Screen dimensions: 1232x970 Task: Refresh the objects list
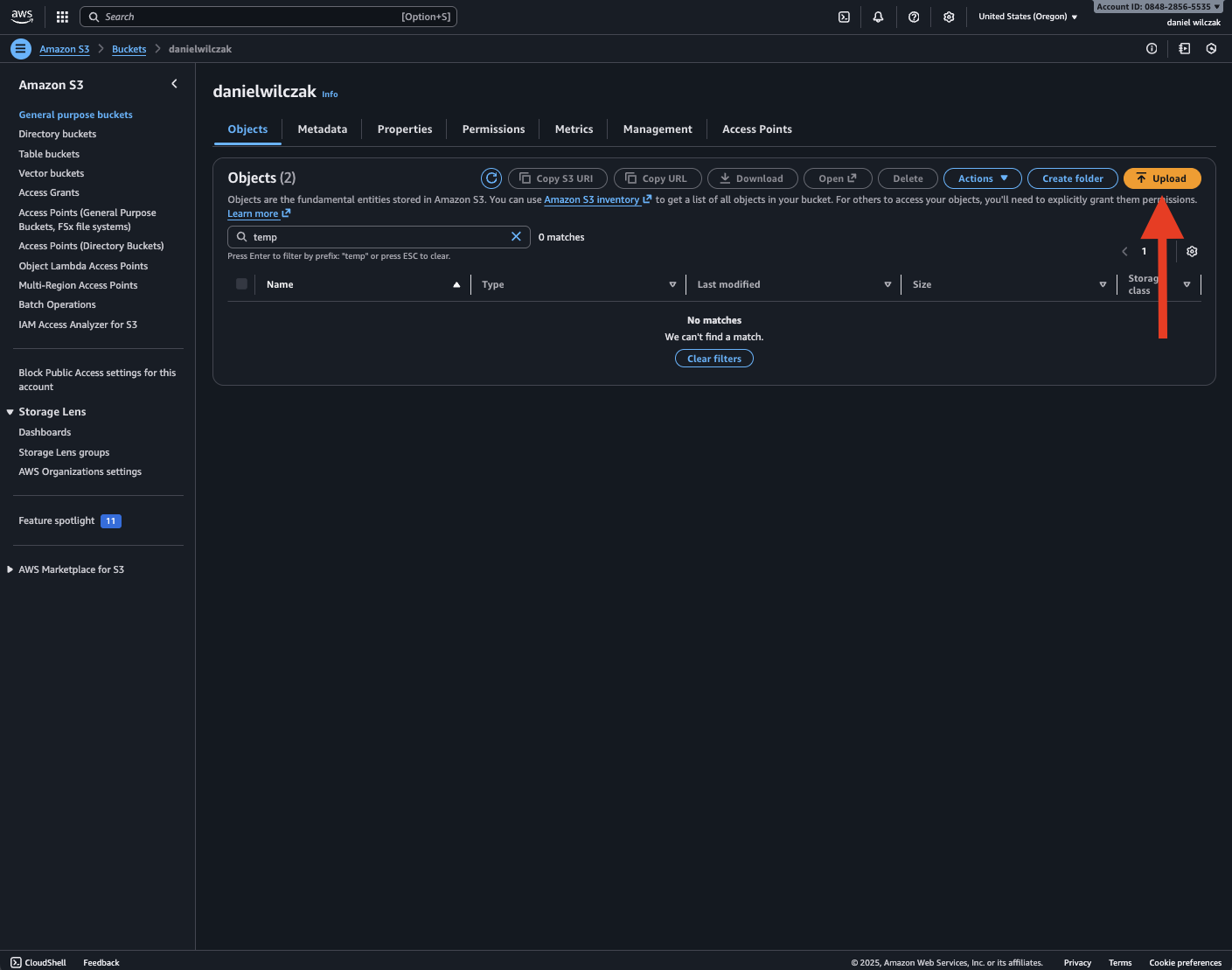tap(491, 178)
